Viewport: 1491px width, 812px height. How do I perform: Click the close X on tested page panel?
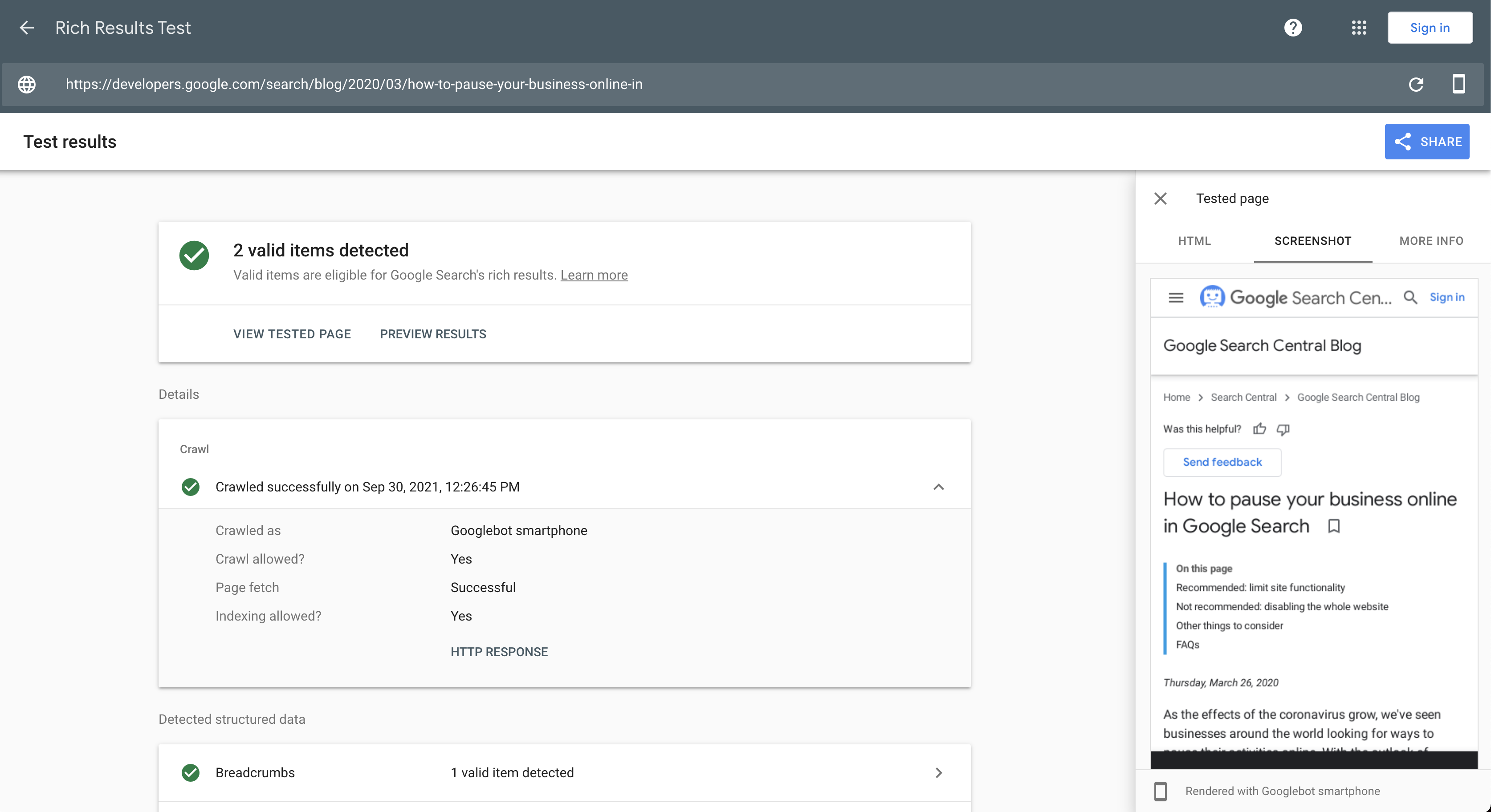[x=1160, y=198]
